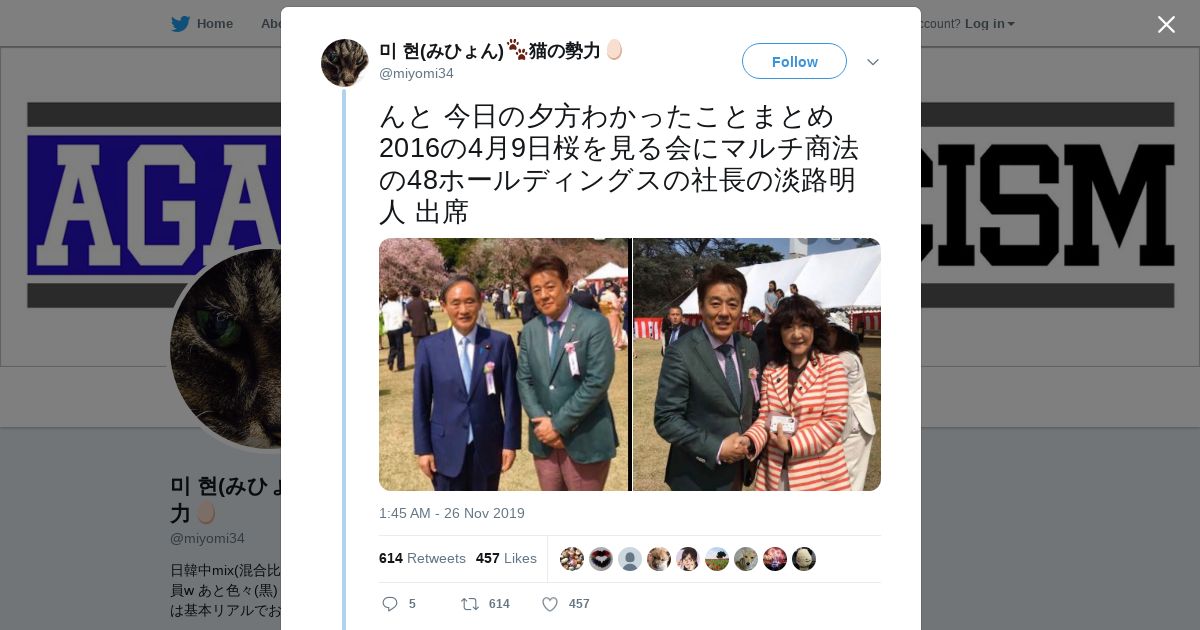1200x630 pixels.
Task: Click the Twitter bird Home icon
Action: point(180,24)
